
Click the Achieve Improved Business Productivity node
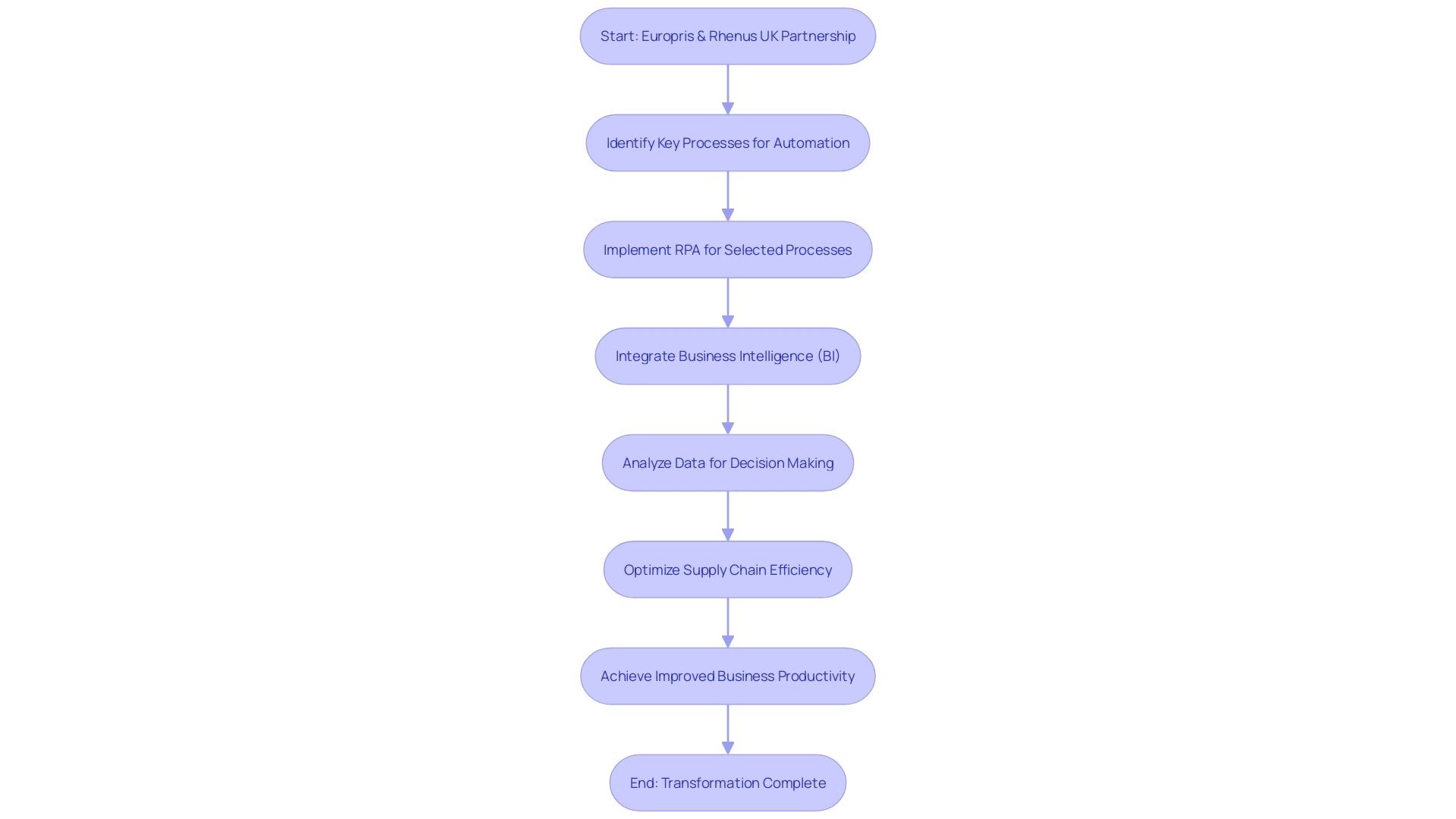coord(728,676)
